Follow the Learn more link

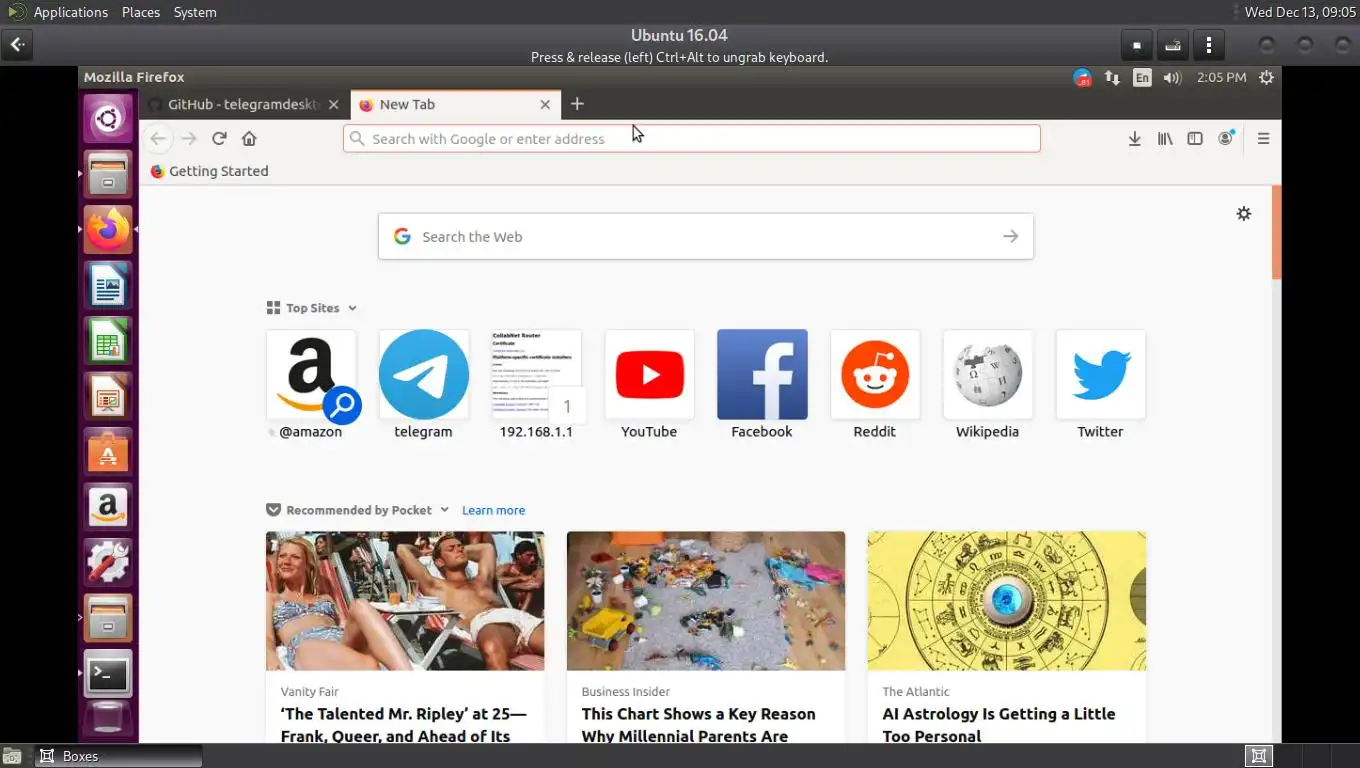coord(493,510)
